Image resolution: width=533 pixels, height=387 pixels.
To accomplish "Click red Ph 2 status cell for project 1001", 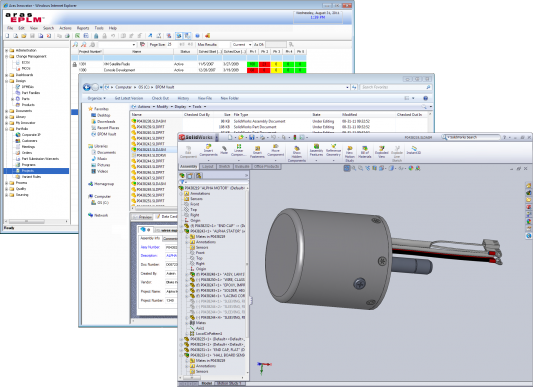I will coord(264,64).
